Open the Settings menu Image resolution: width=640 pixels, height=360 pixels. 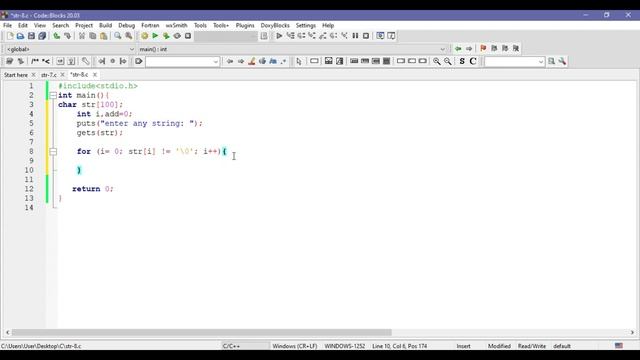(x=306, y=25)
